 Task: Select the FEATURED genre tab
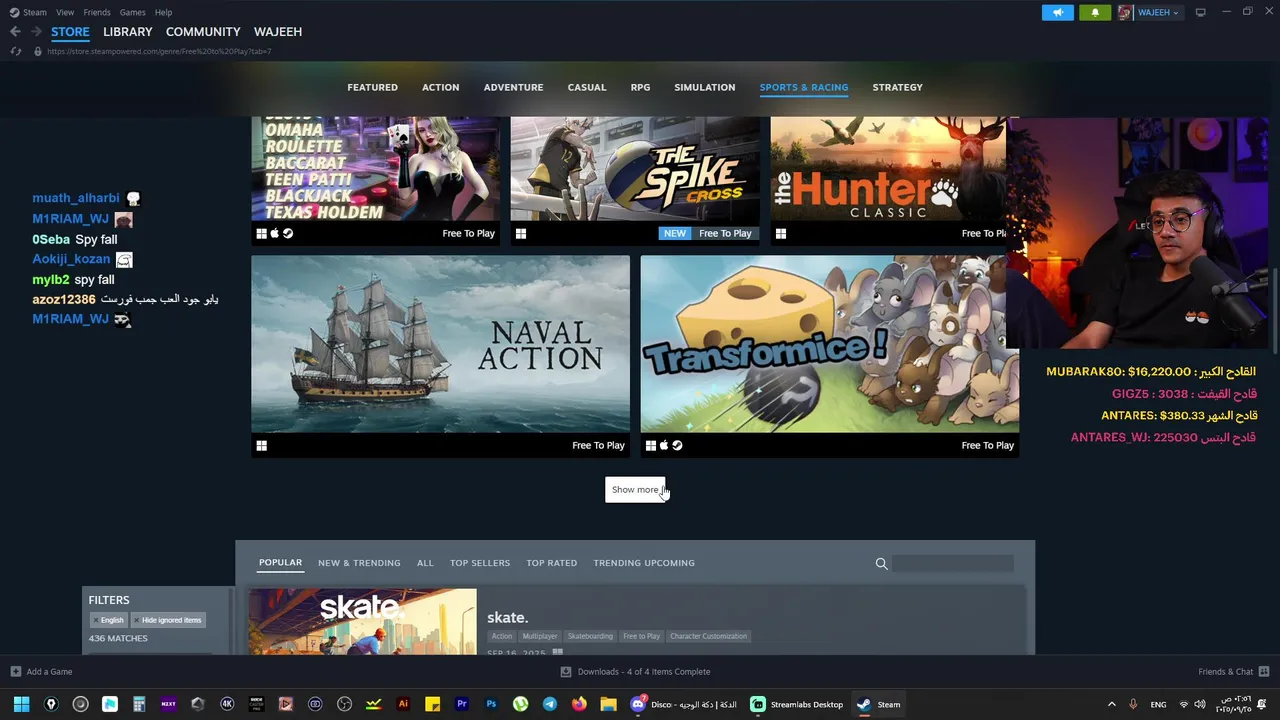click(372, 88)
